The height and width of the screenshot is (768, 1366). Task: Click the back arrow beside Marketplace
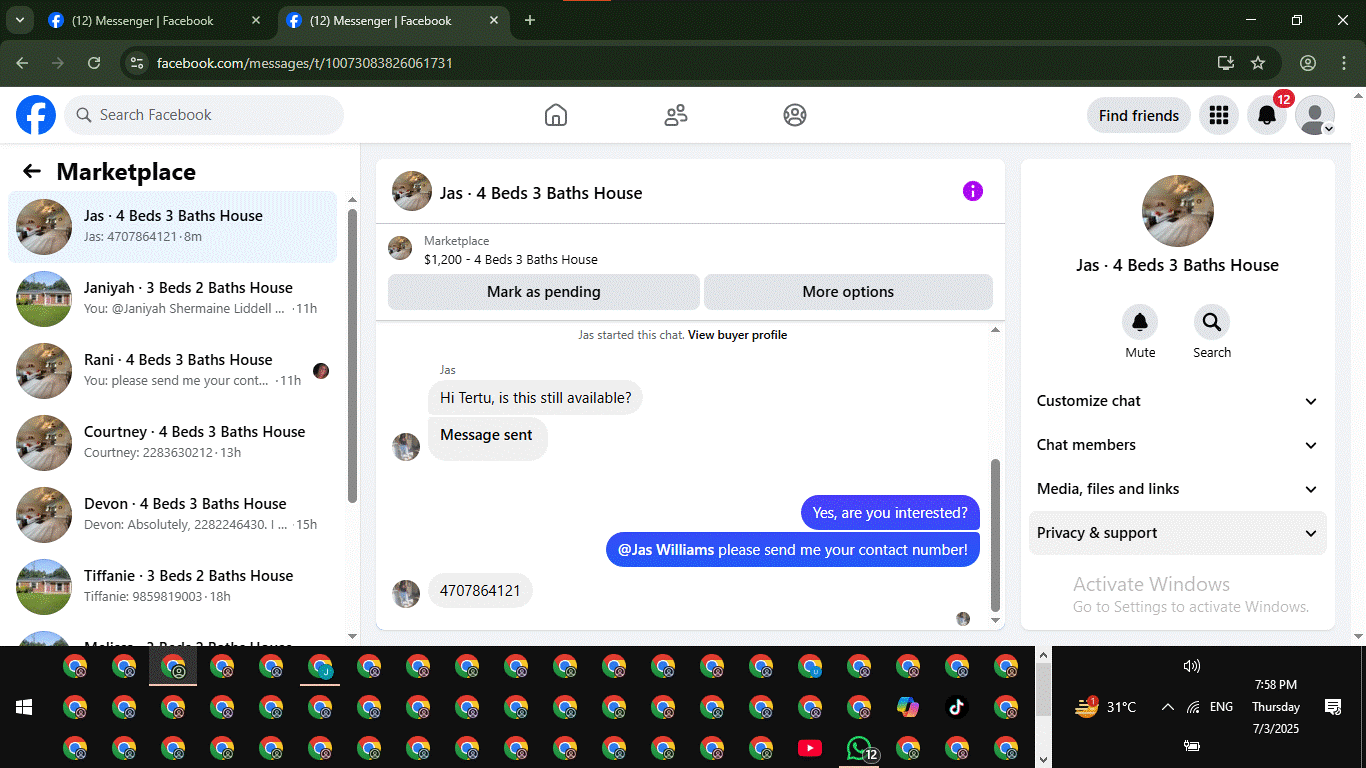pos(32,171)
